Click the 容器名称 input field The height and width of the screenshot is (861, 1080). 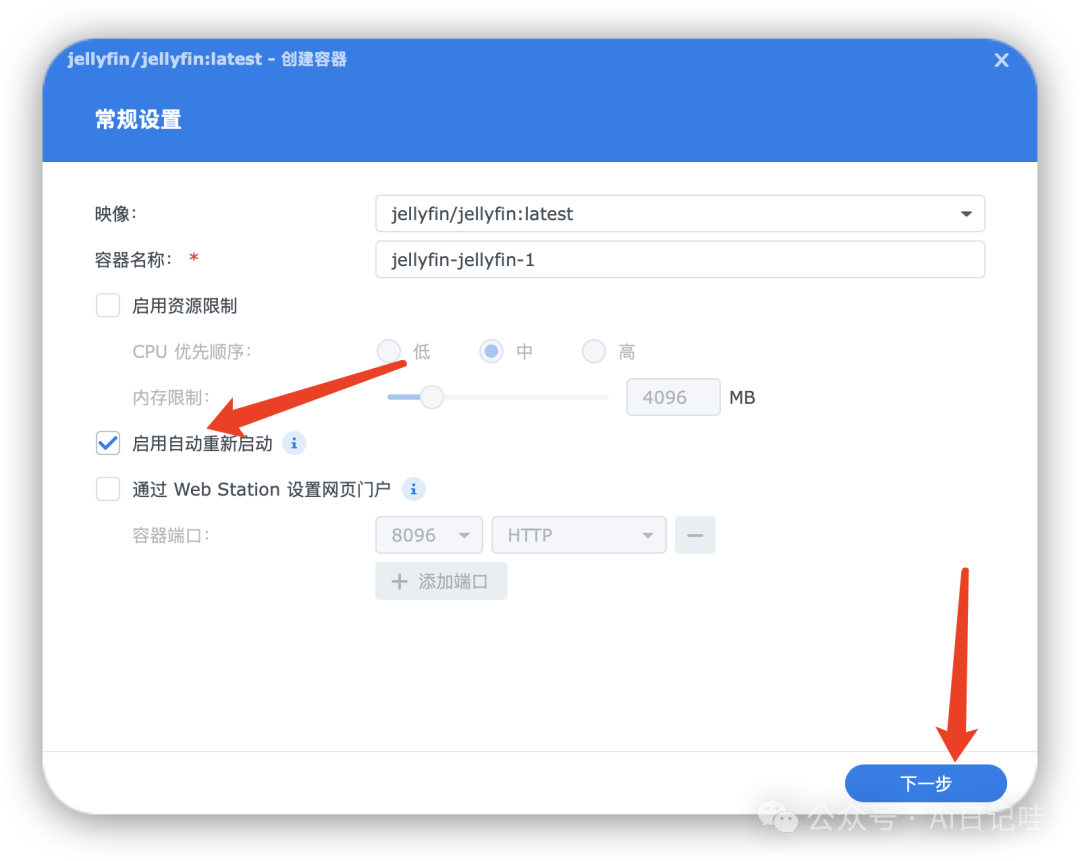tap(680, 260)
